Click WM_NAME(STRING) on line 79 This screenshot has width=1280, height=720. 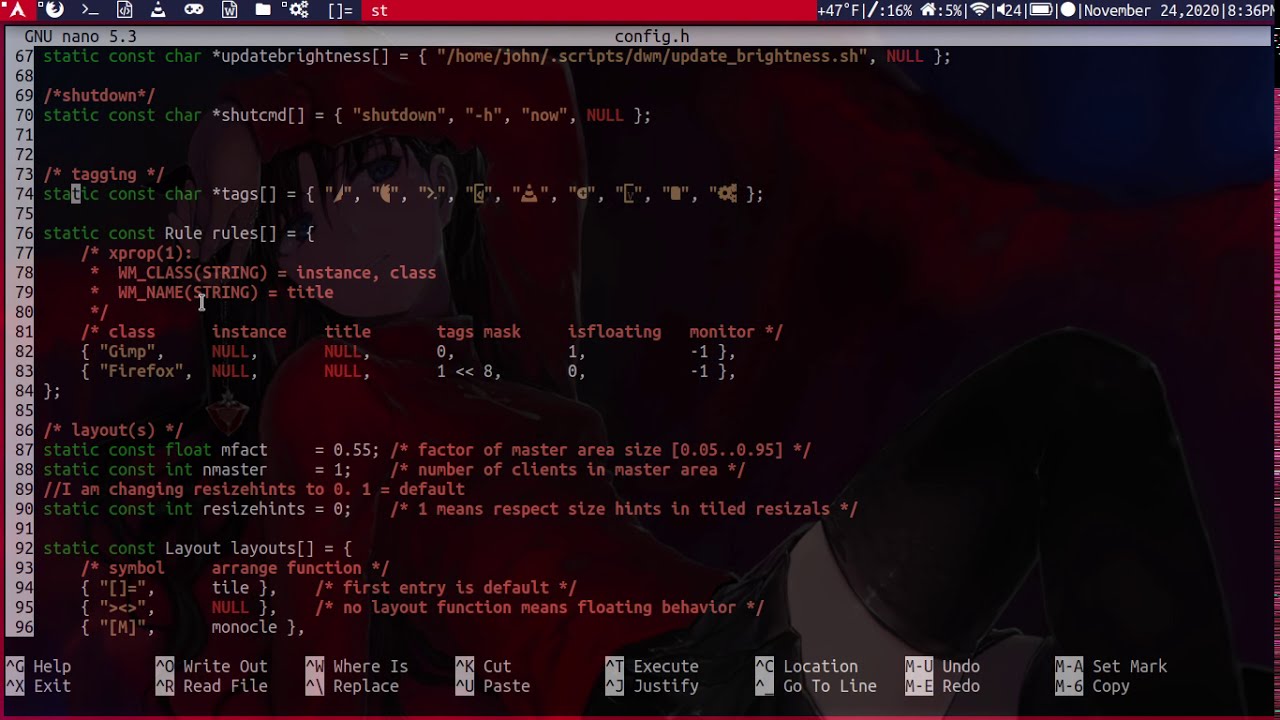tap(188, 293)
